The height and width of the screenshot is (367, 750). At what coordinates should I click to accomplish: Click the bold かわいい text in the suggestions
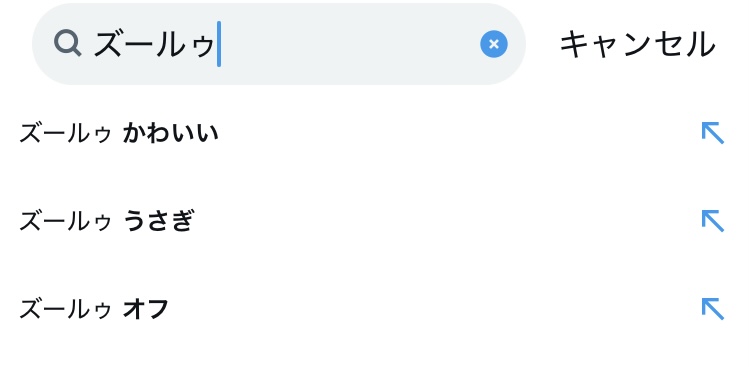point(171,133)
